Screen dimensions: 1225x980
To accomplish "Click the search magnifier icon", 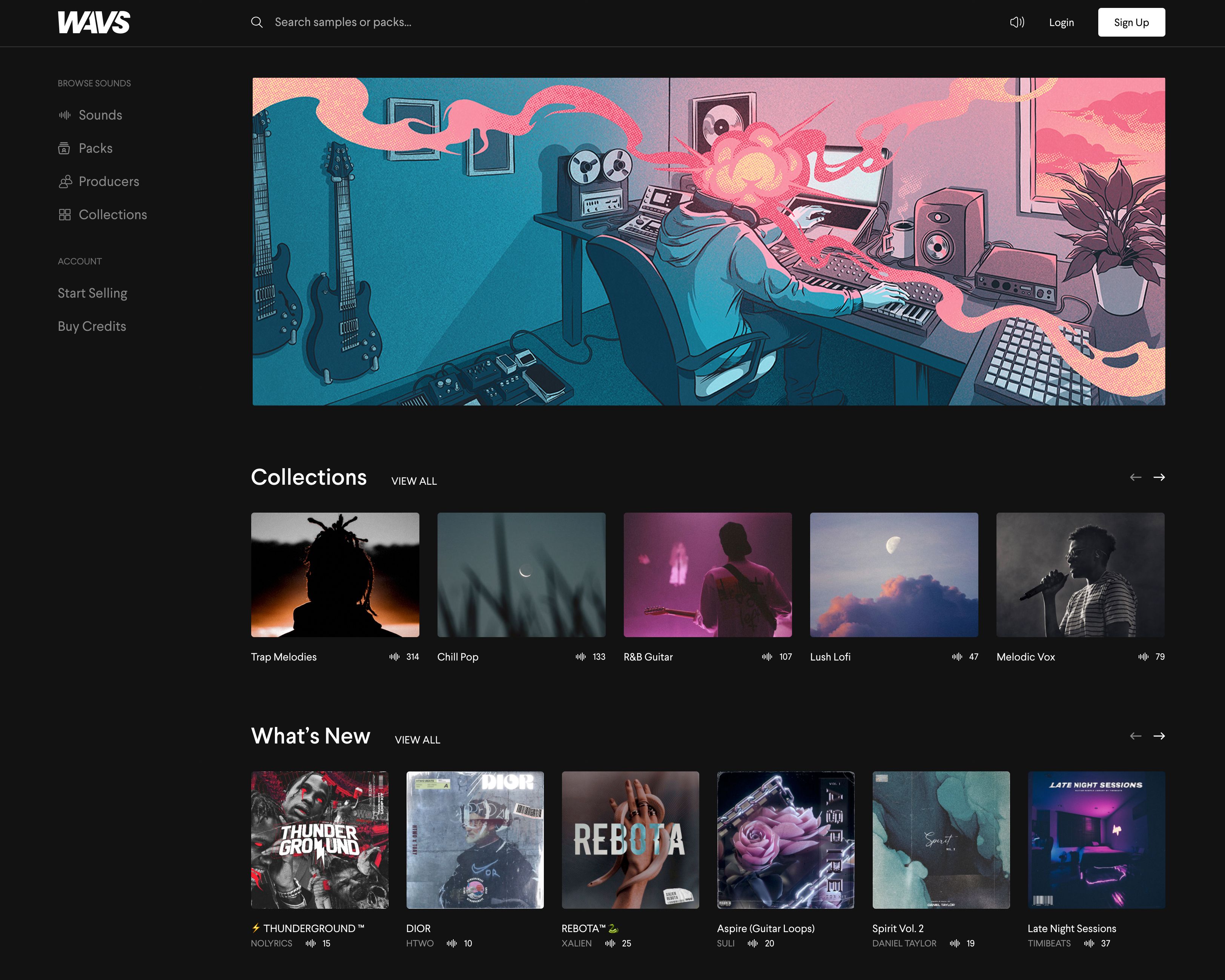I will (257, 22).
